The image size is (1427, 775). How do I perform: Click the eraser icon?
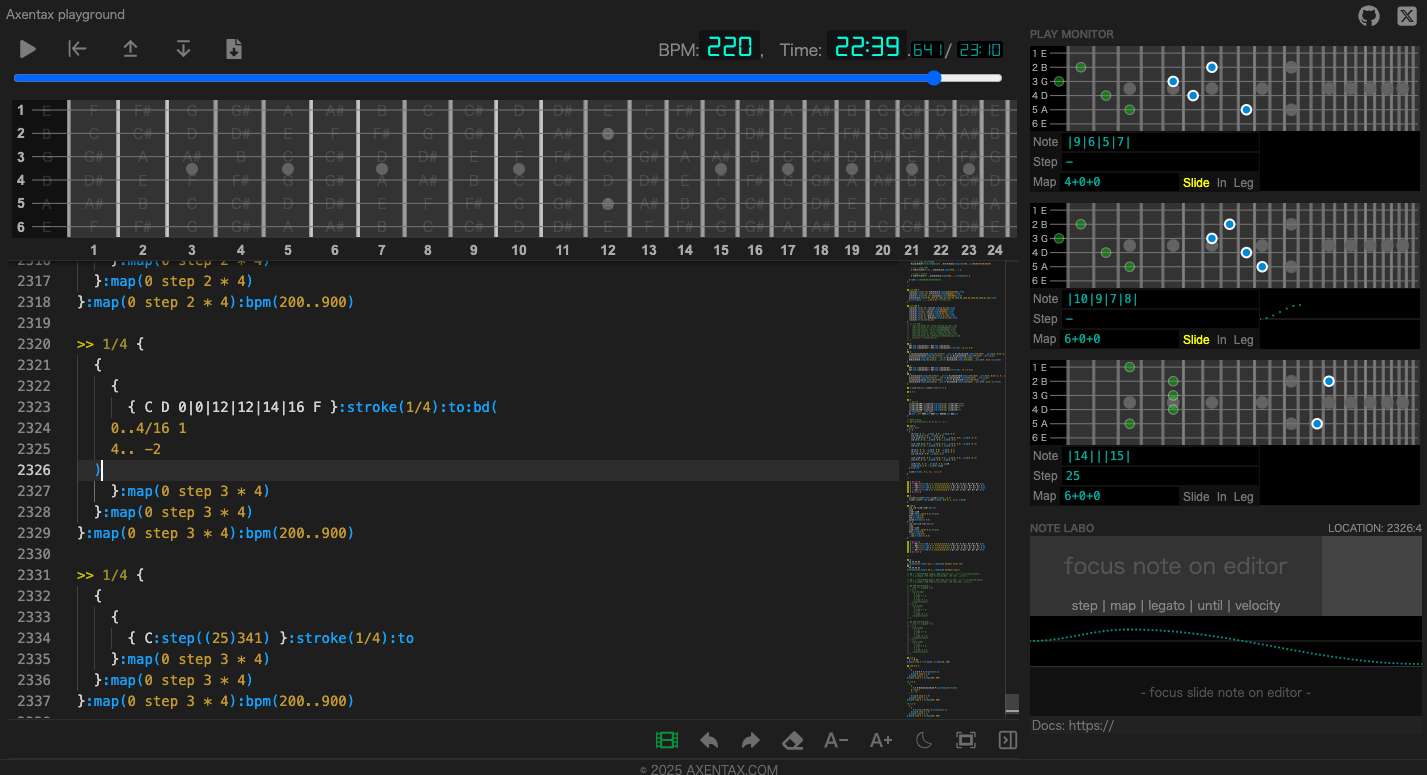793,740
